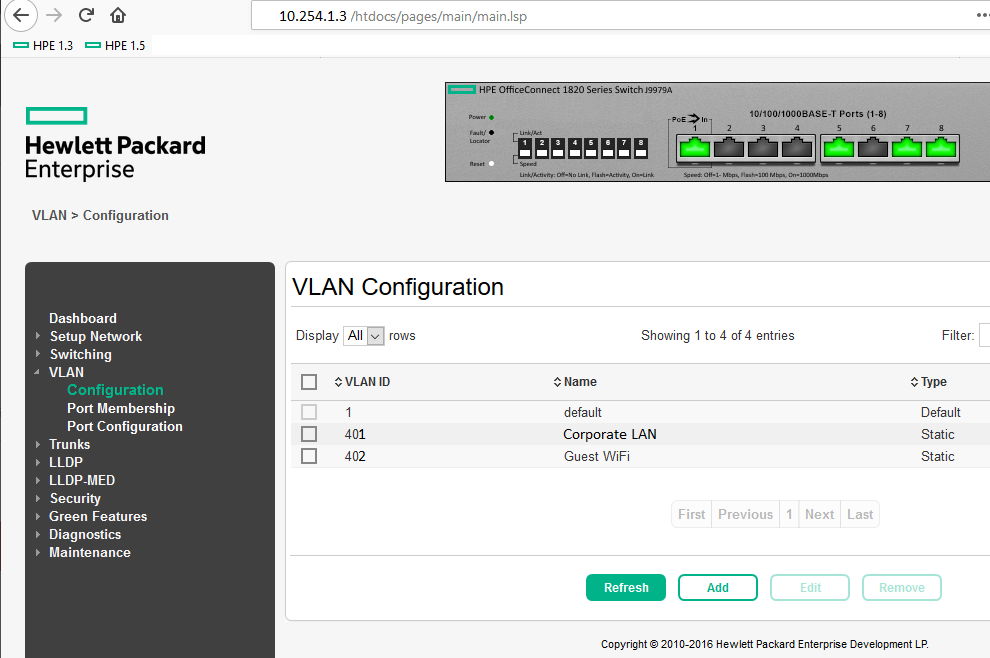The height and width of the screenshot is (658, 990).
Task: Go to Previous page of entries
Action: tap(745, 514)
